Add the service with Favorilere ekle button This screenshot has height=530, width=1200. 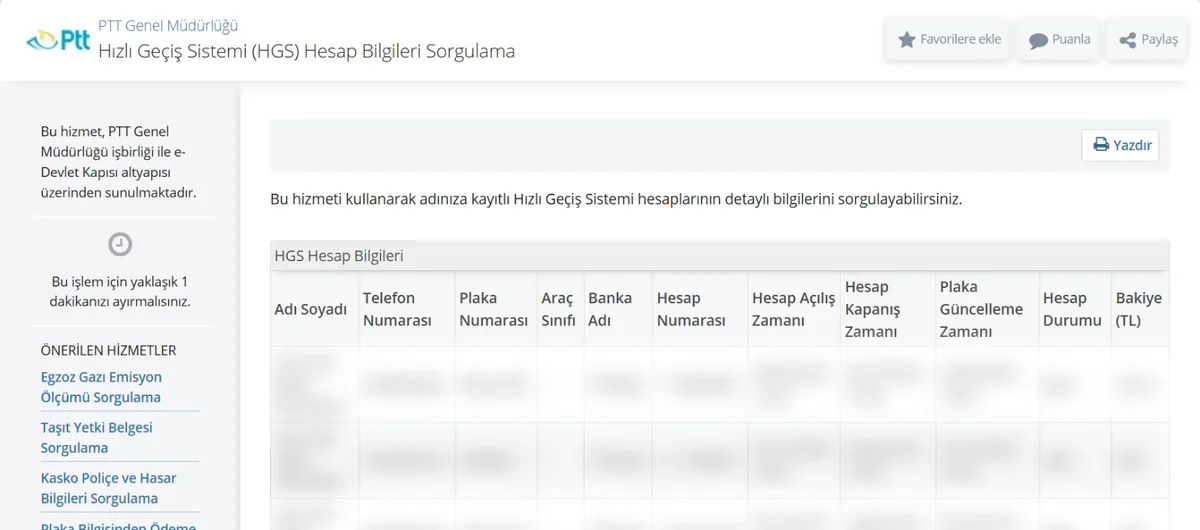click(x=948, y=40)
